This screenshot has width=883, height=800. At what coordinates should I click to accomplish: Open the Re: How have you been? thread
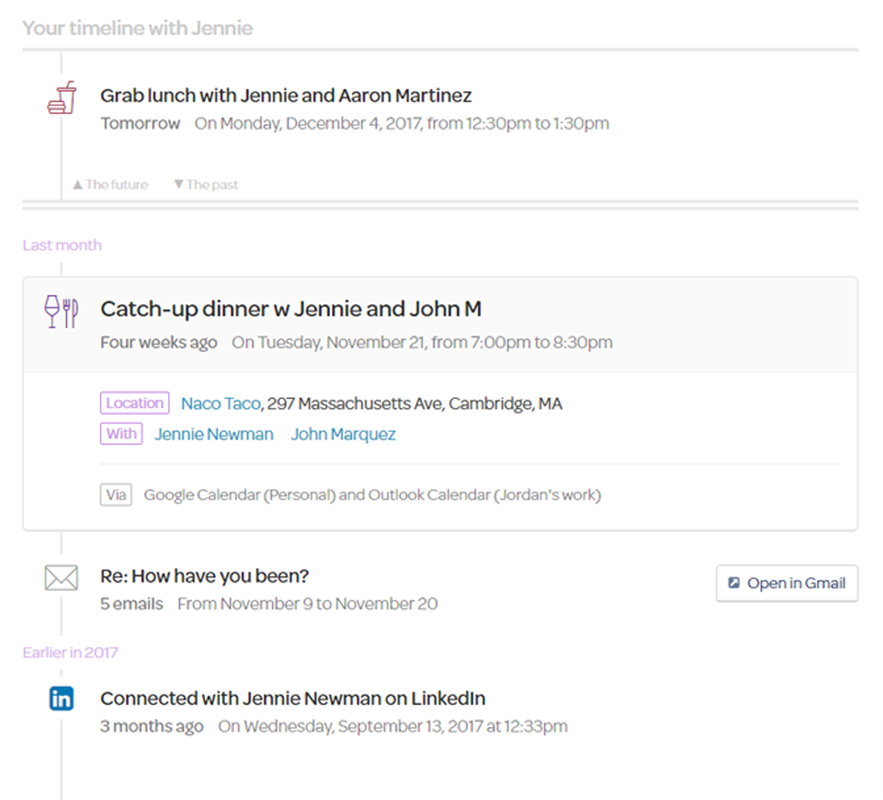(x=204, y=576)
